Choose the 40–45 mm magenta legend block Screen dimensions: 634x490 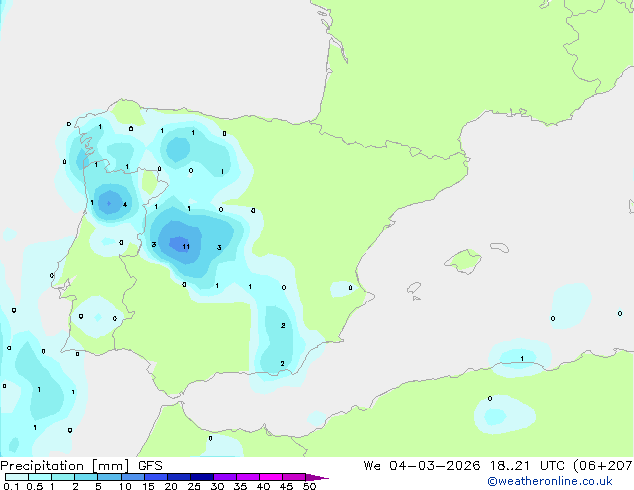coord(271,477)
